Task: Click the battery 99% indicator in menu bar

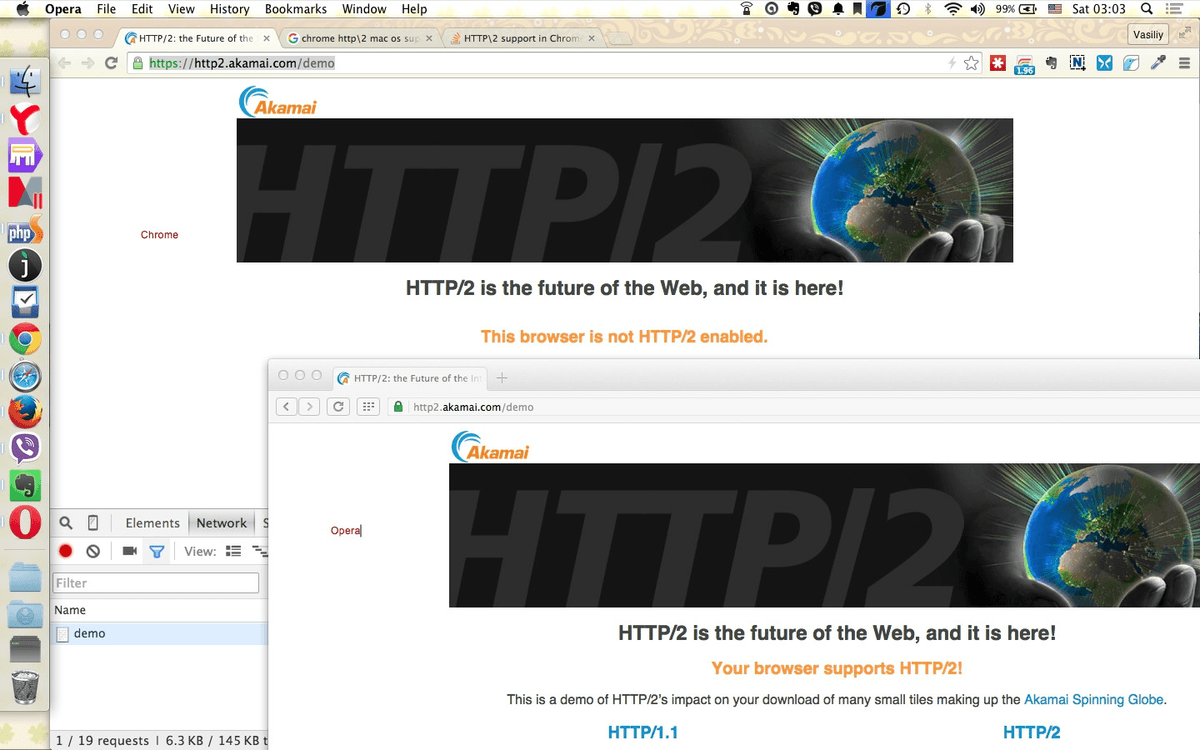Action: [1015, 9]
